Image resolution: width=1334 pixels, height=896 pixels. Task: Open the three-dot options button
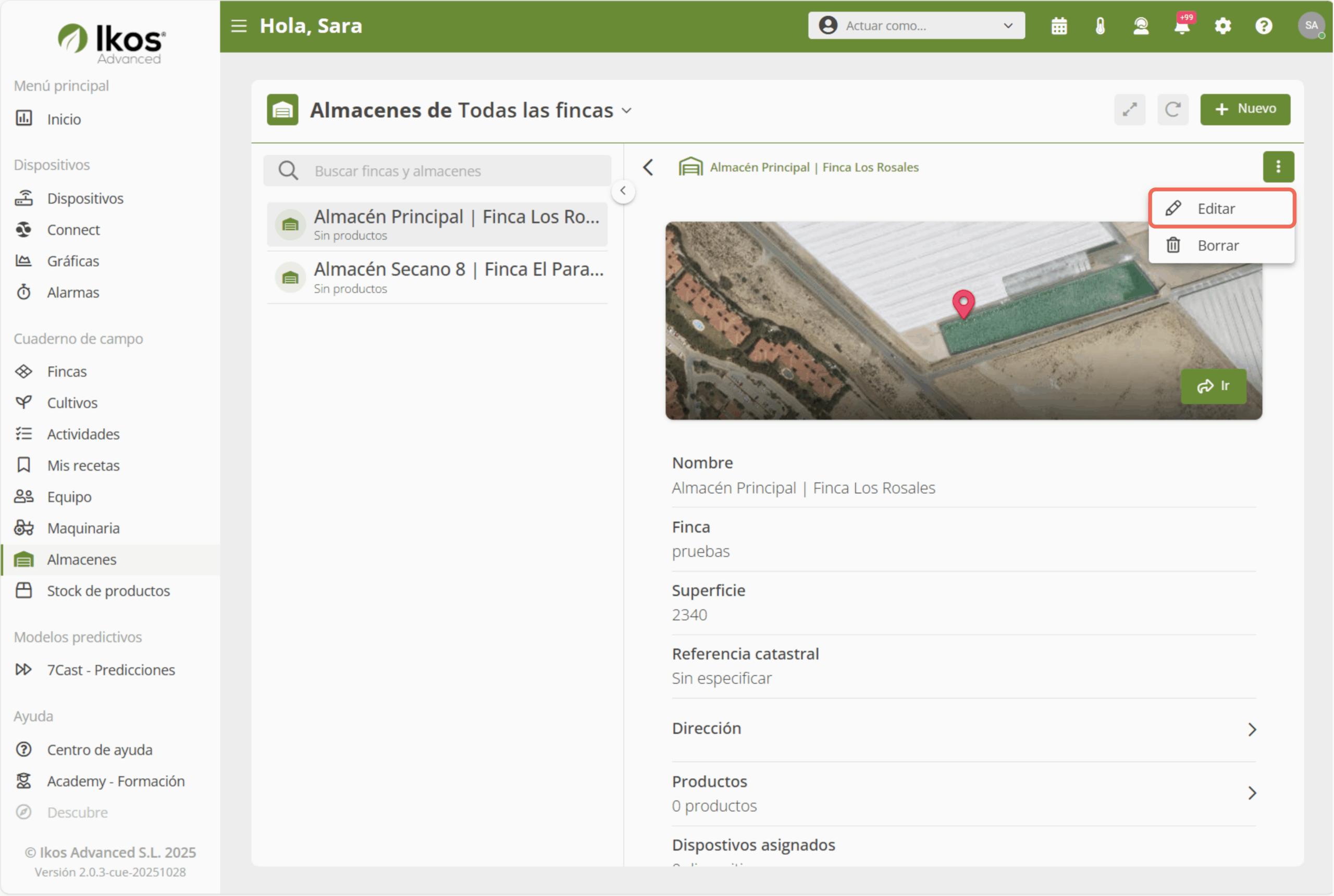(x=1278, y=167)
